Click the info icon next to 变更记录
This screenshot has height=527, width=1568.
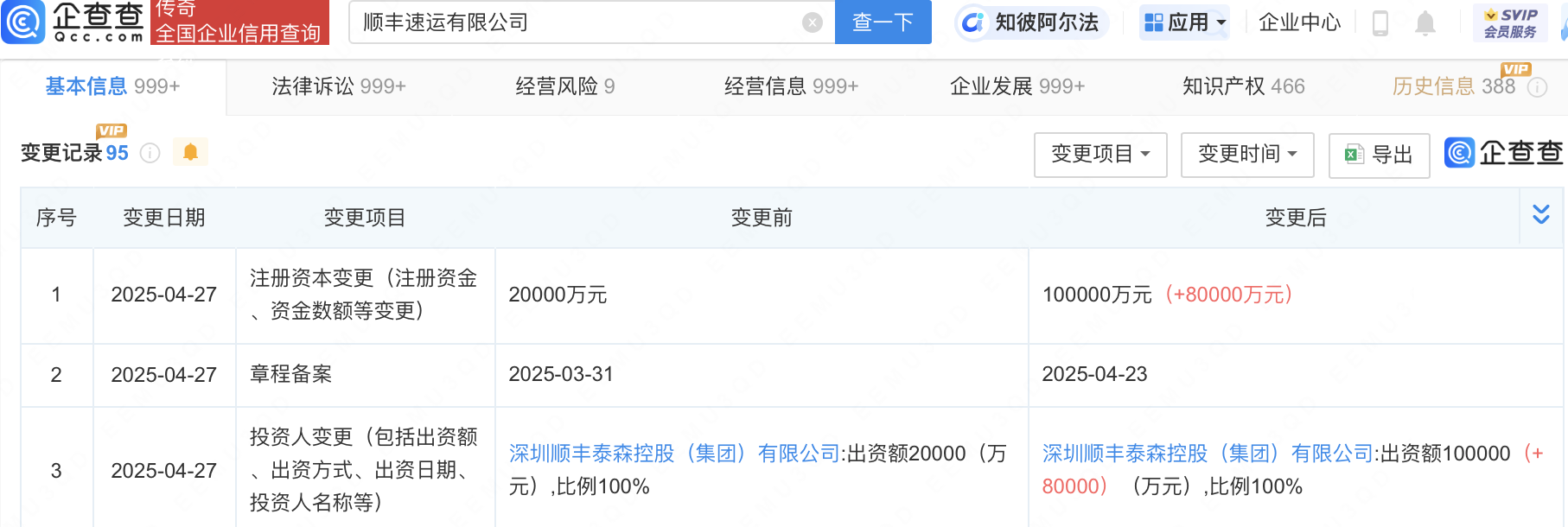(x=150, y=153)
